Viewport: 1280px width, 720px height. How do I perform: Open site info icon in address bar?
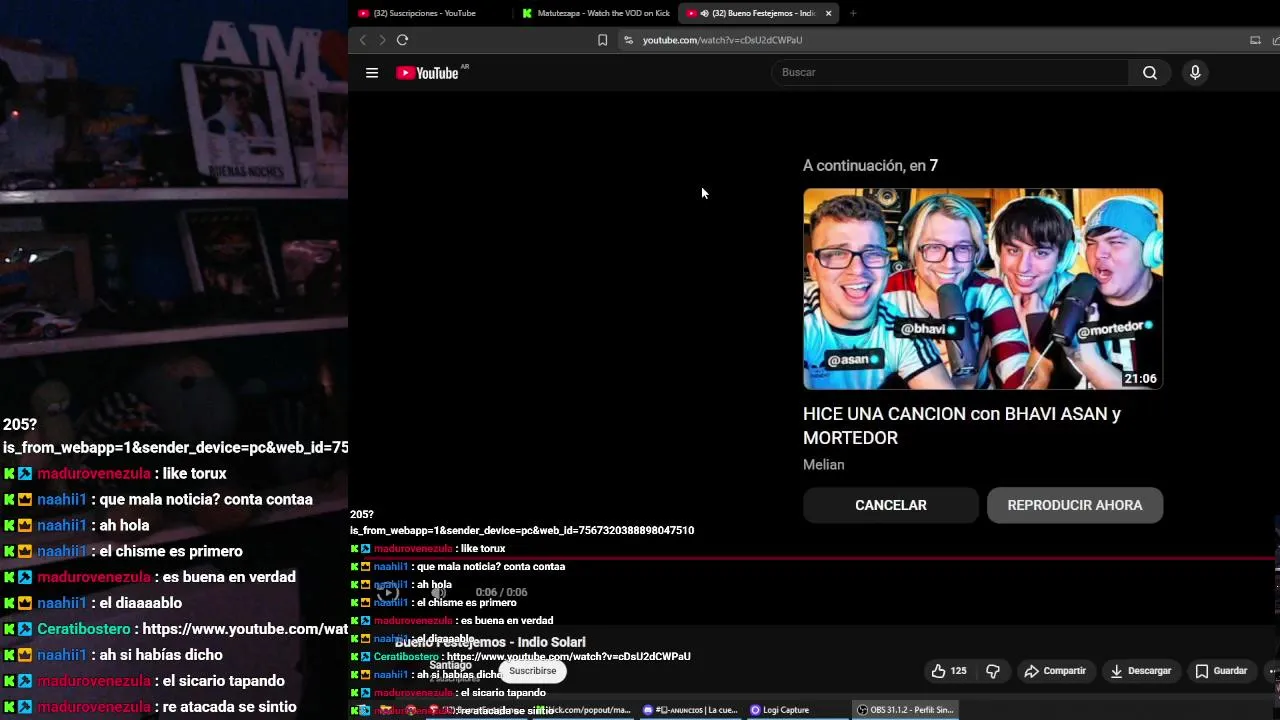pyautogui.click(x=628, y=40)
